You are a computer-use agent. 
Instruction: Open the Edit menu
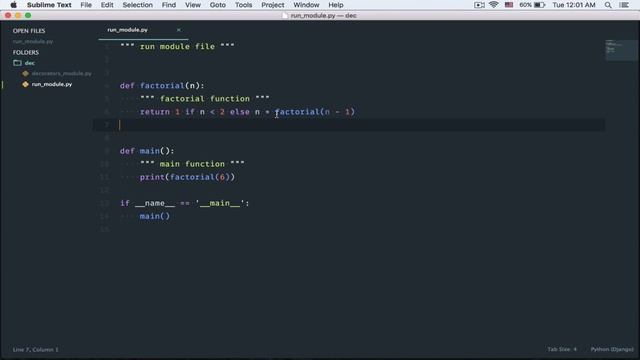(x=107, y=5)
